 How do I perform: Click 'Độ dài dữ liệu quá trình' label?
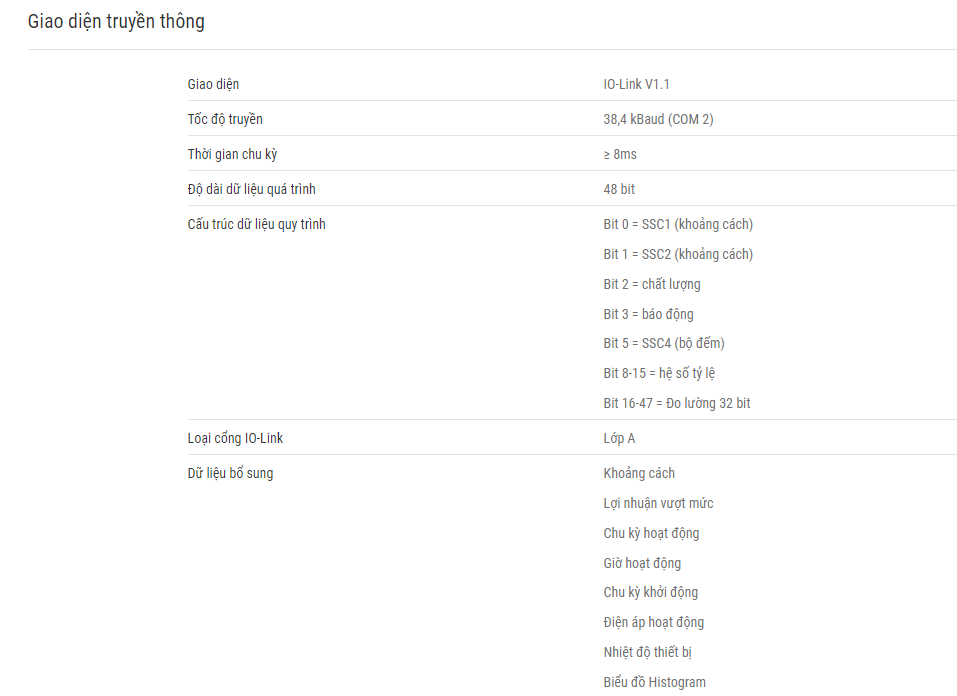point(251,189)
